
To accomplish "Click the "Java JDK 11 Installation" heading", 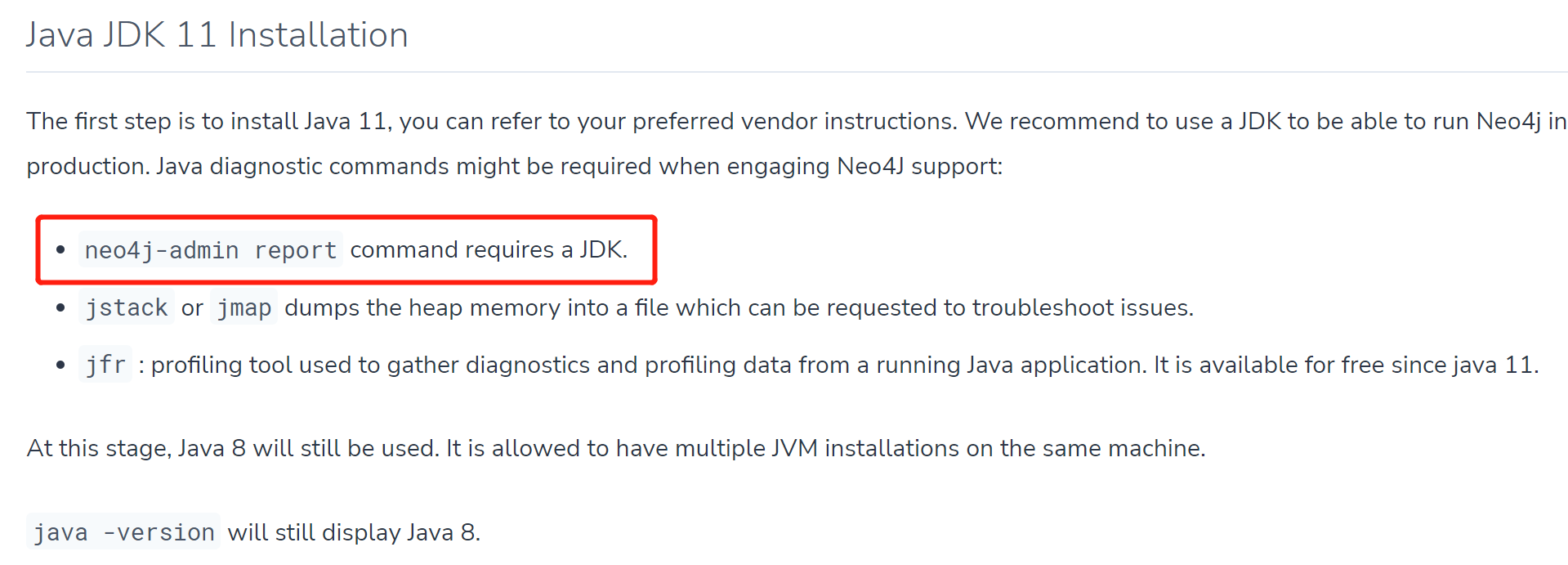I will [x=217, y=35].
